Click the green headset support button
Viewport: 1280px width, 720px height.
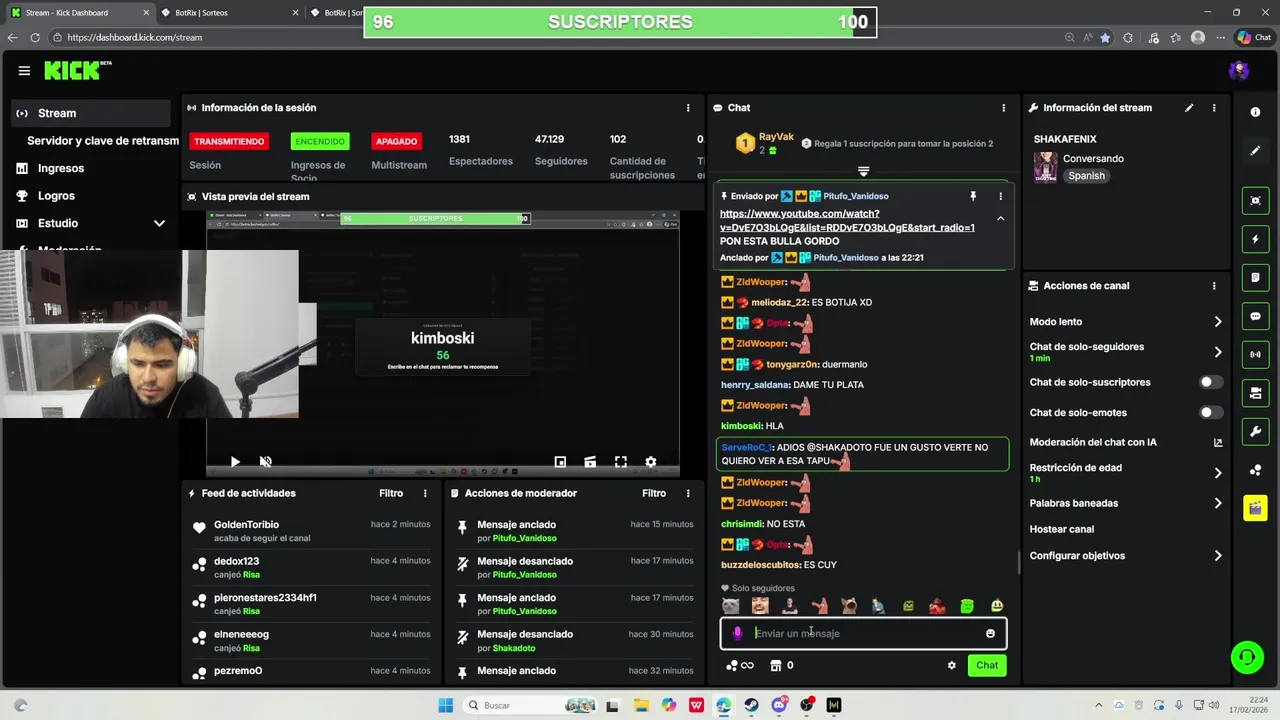[1247, 658]
